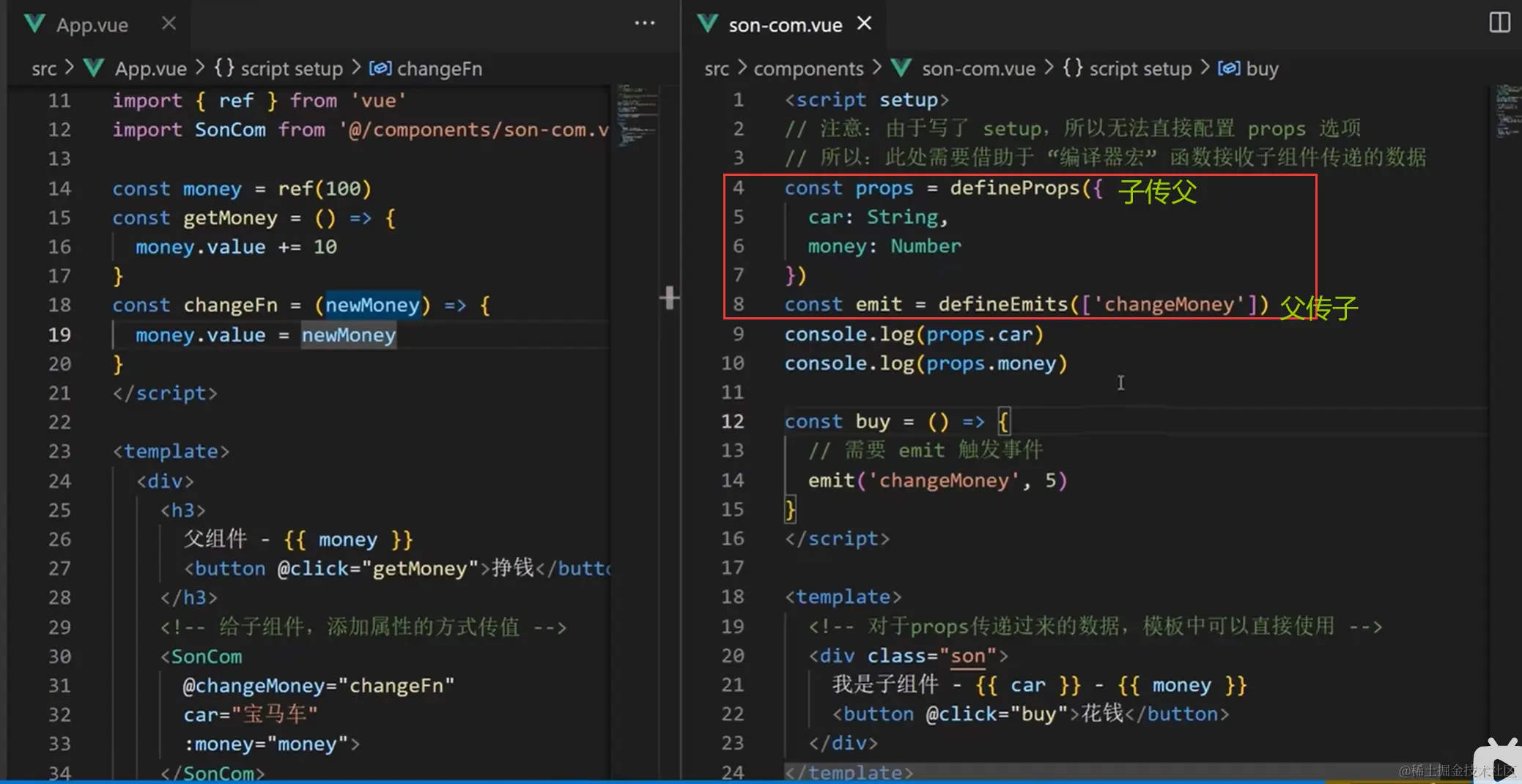This screenshot has width=1522, height=784.
Task: Switch to the App.vue editor tab
Action: point(92,25)
